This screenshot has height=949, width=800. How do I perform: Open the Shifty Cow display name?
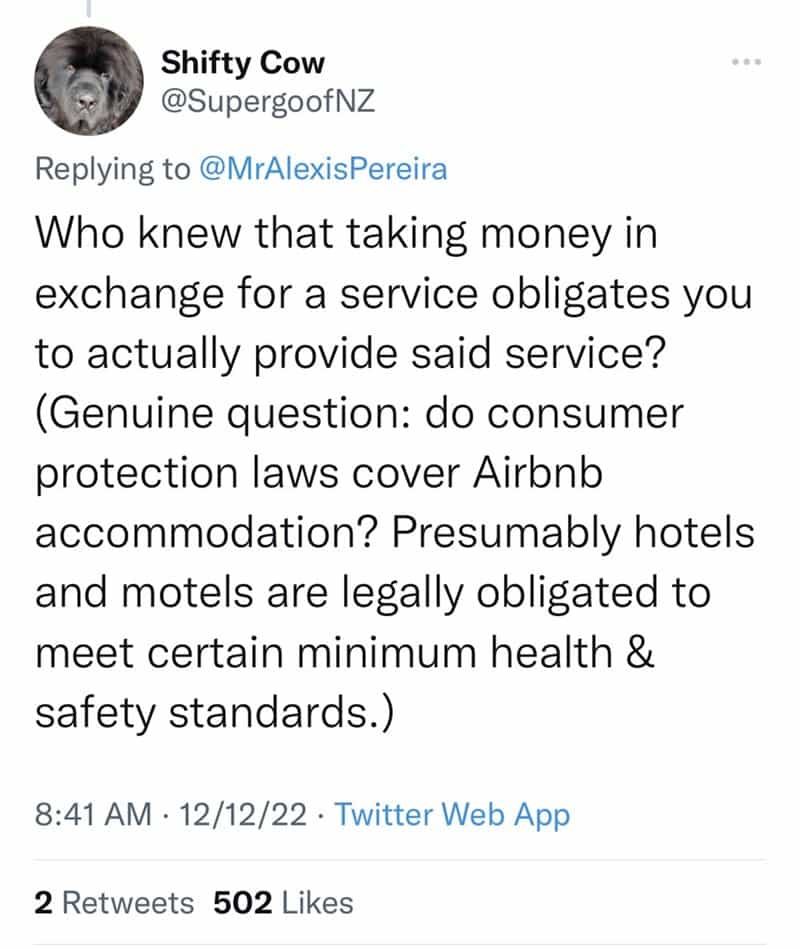(x=243, y=64)
